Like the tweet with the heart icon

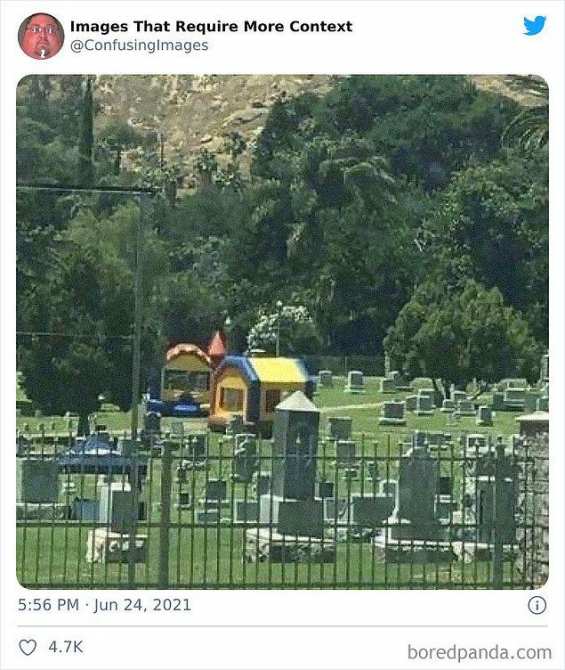[x=28, y=647]
